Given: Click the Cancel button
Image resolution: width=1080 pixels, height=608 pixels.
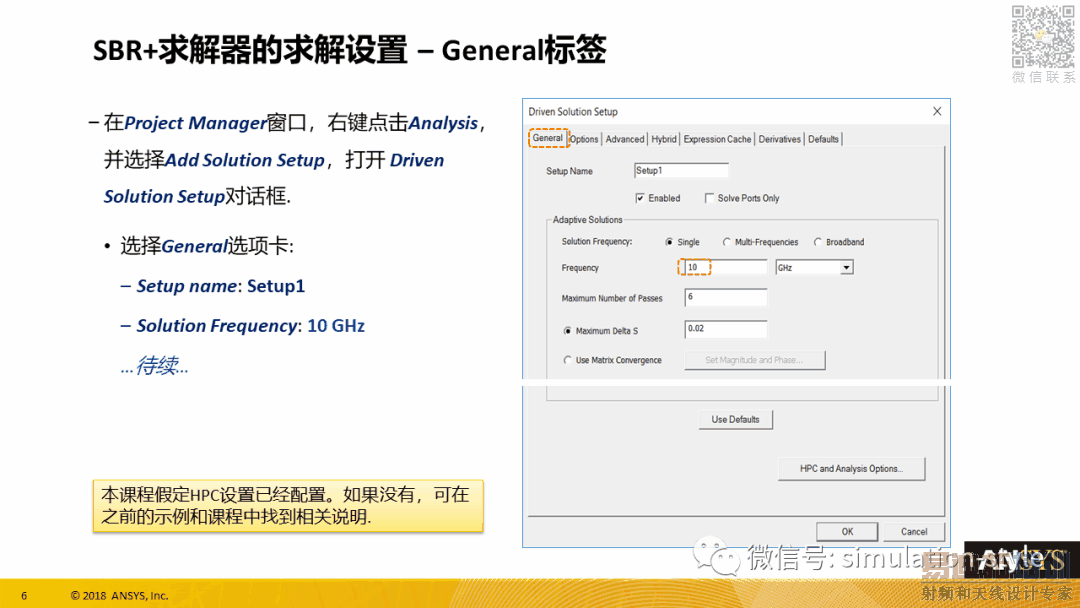Looking at the screenshot, I should (x=914, y=532).
